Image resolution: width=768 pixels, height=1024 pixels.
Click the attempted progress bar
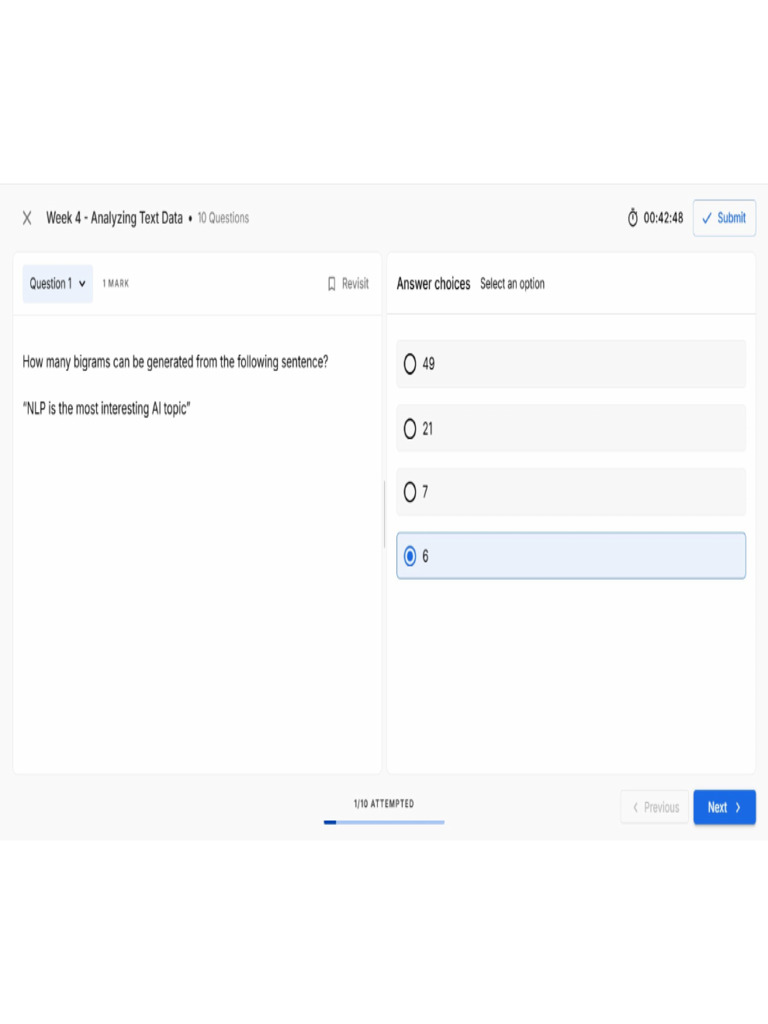pos(384,822)
